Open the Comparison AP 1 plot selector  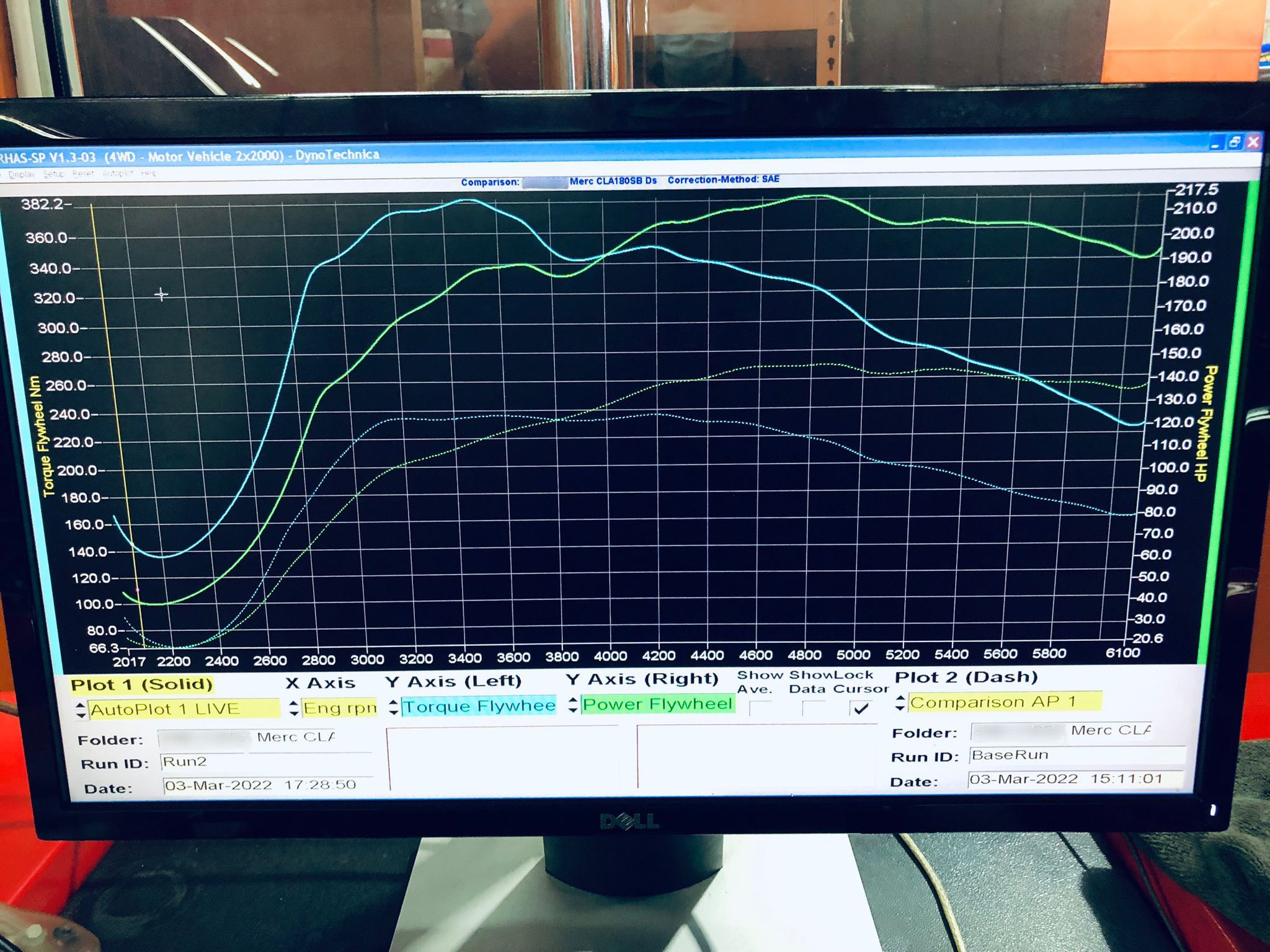coord(1005,702)
